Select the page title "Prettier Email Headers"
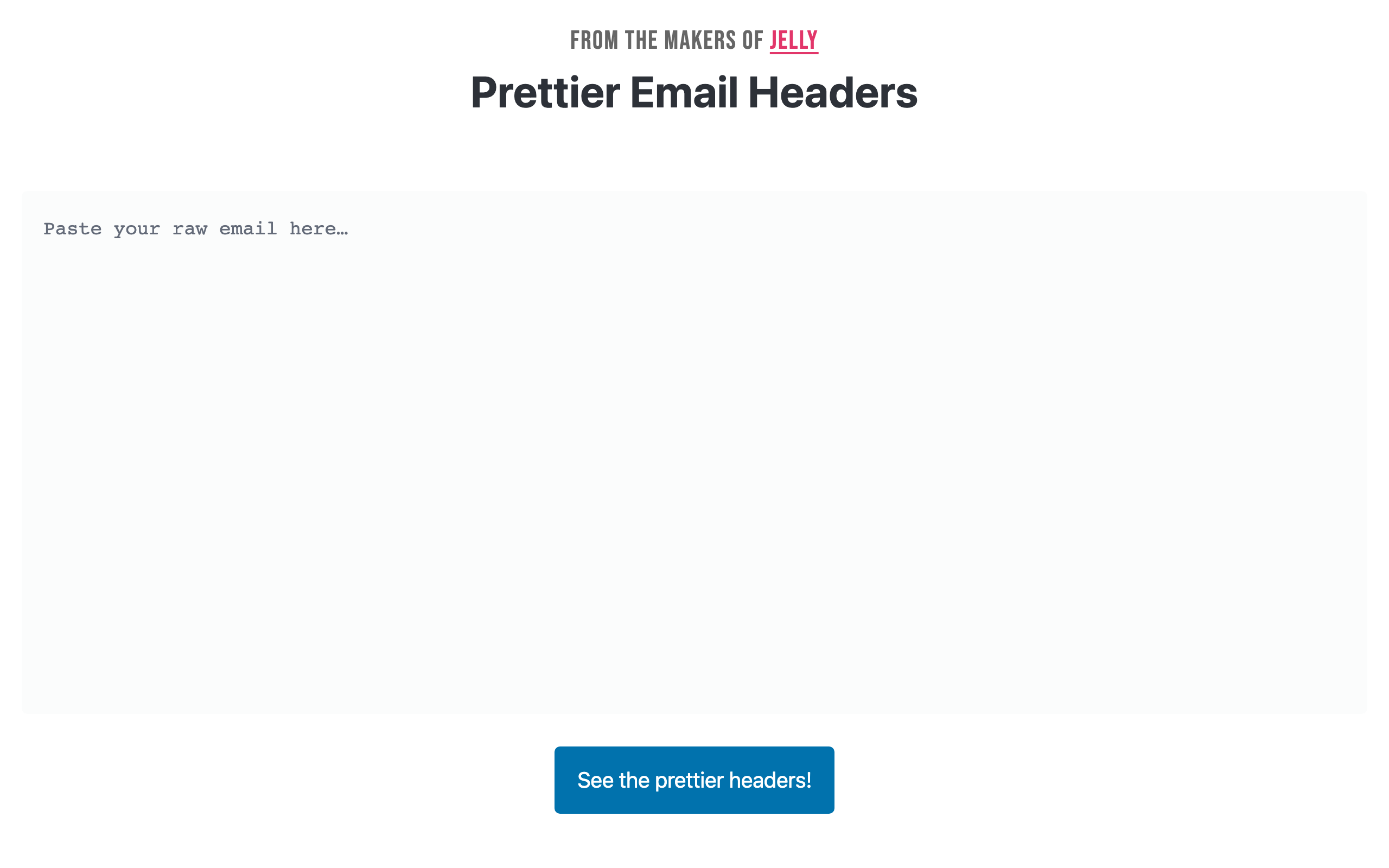The height and width of the screenshot is (868, 1389). (x=694, y=92)
